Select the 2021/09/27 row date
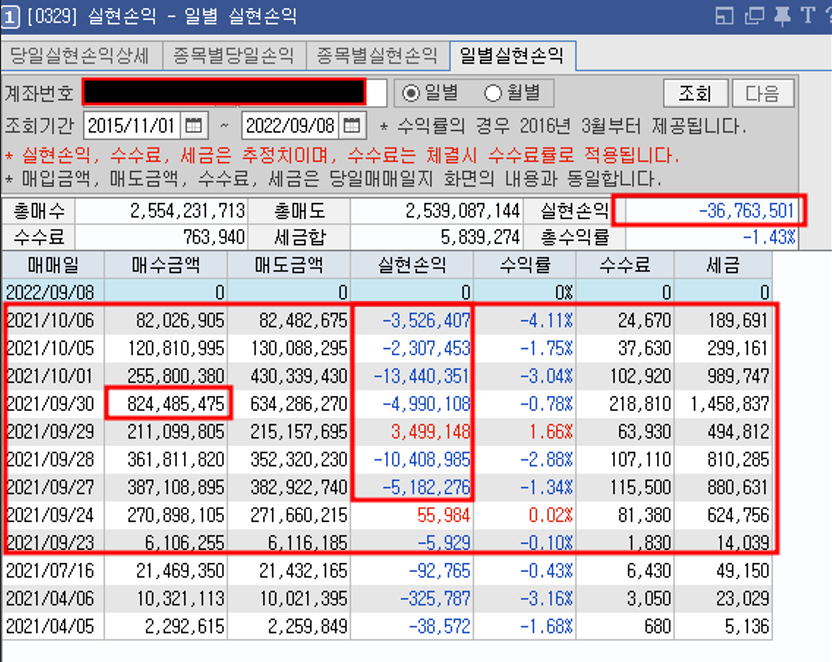This screenshot has height=662, width=832. click(50, 487)
